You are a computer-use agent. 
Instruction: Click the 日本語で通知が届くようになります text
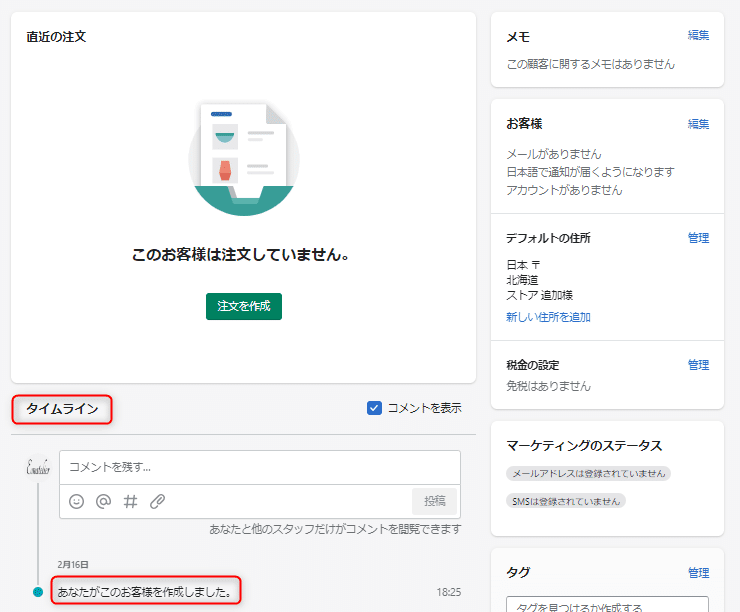[590, 172]
